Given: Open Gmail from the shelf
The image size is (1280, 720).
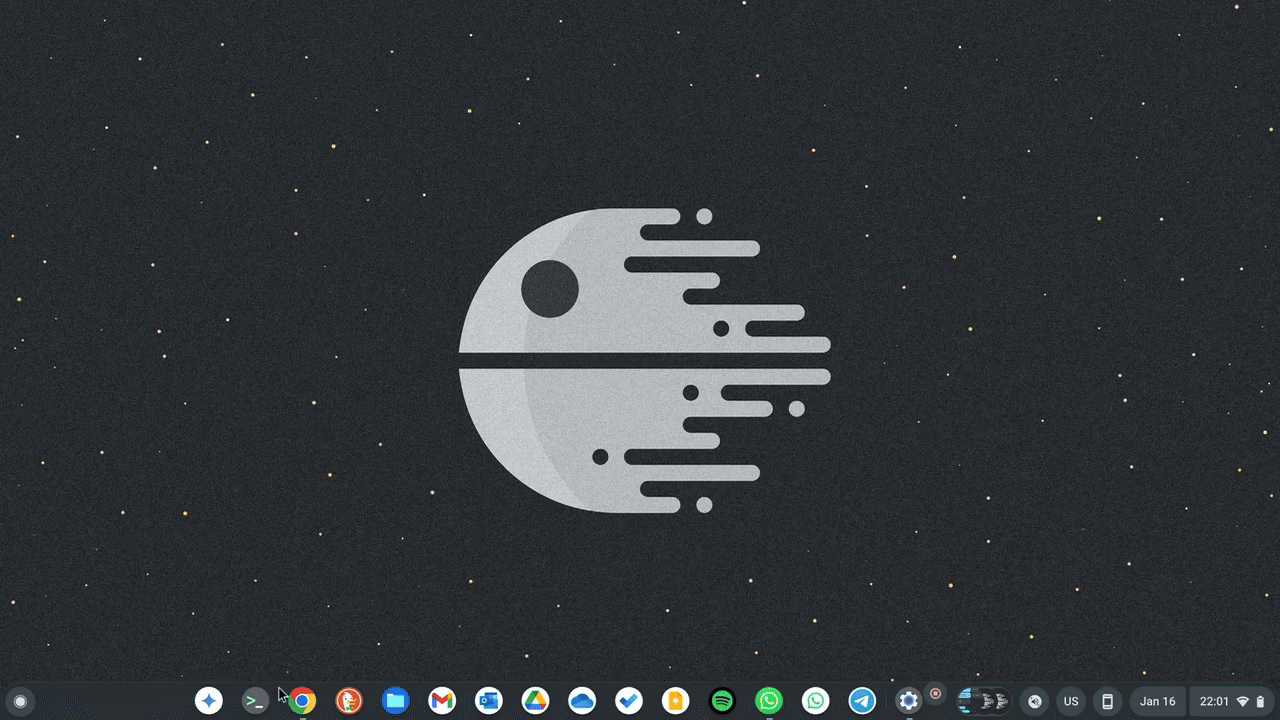Looking at the screenshot, I should (442, 701).
